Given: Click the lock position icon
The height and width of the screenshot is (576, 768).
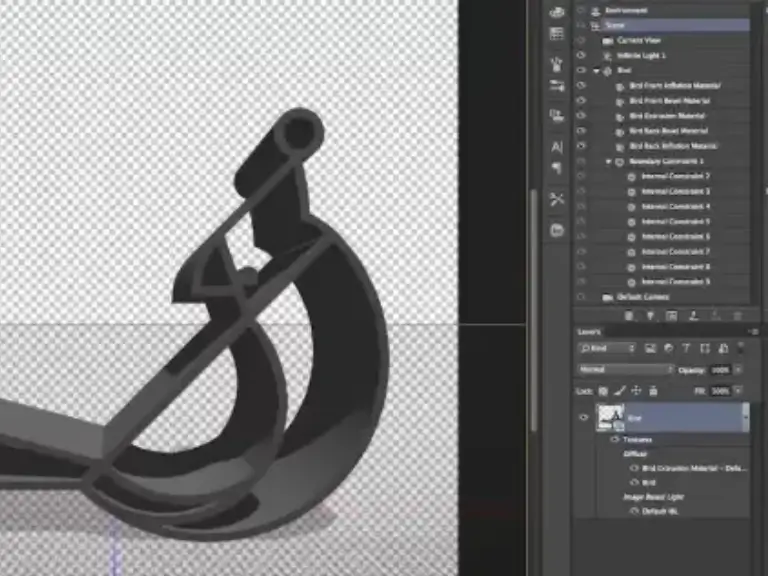Looking at the screenshot, I should tap(636, 389).
